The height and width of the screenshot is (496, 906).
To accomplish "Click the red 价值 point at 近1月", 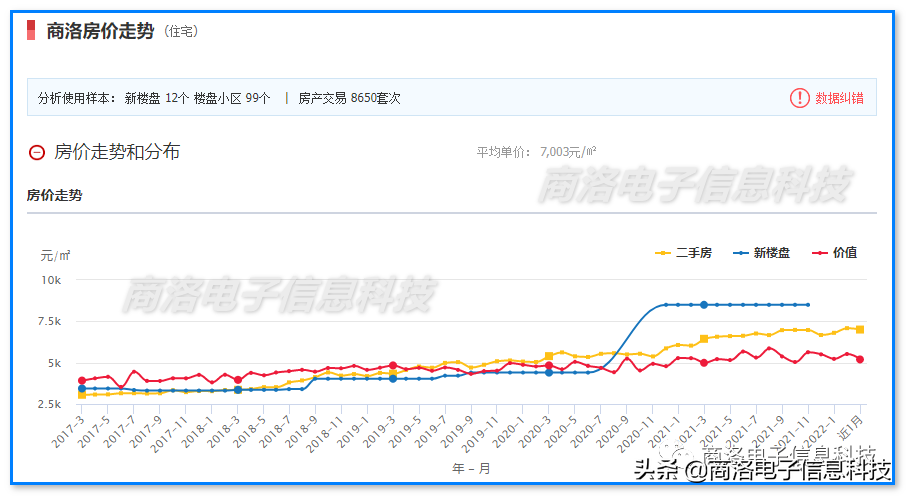I will click(x=860, y=360).
